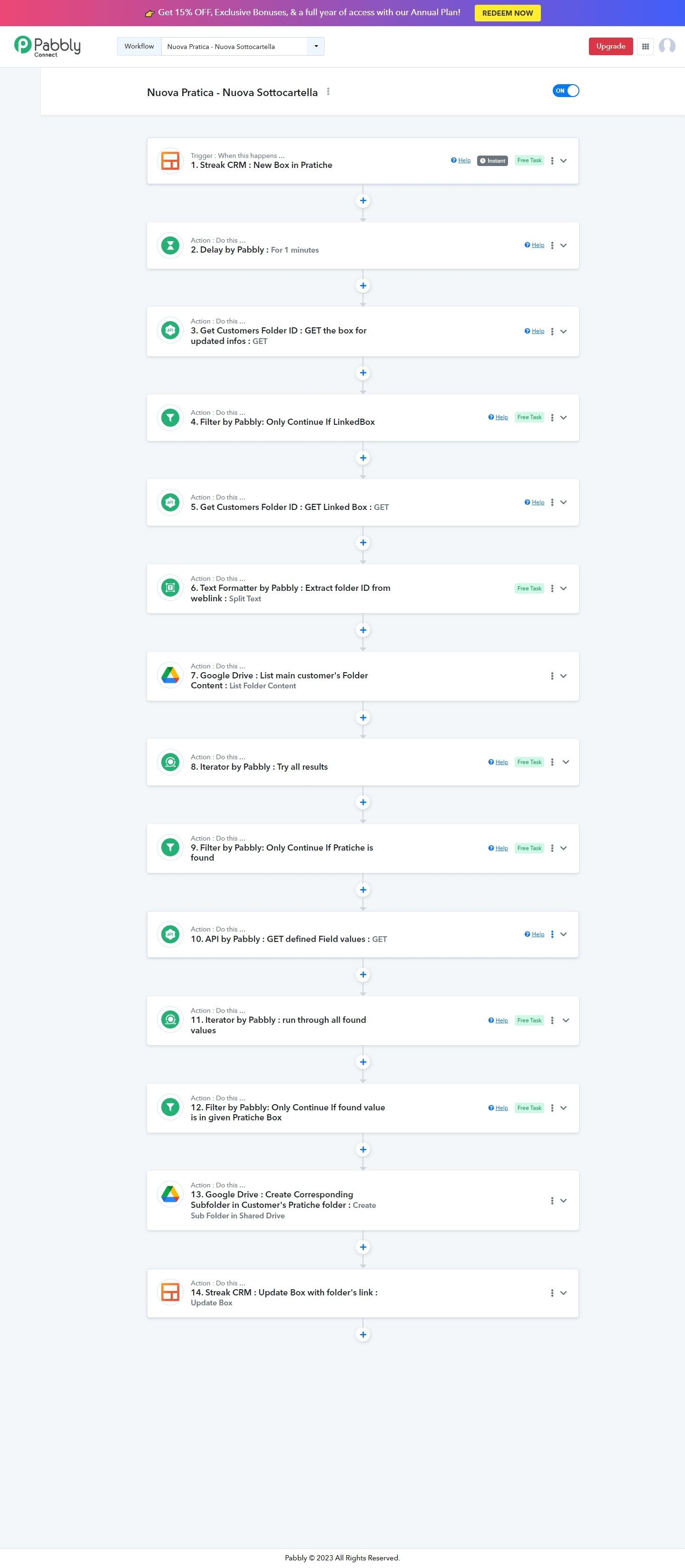Viewport: 685px width, 1568px height.
Task: Open Help link for step 5 GET Linked Box
Action: 535,502
